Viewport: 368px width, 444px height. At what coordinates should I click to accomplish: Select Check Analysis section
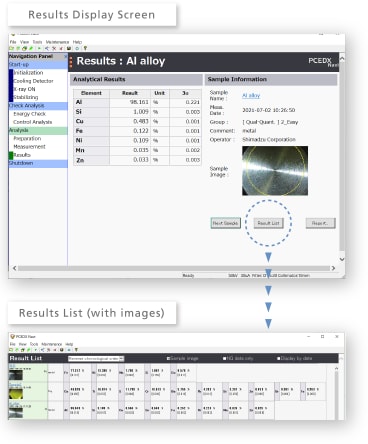tap(38, 106)
